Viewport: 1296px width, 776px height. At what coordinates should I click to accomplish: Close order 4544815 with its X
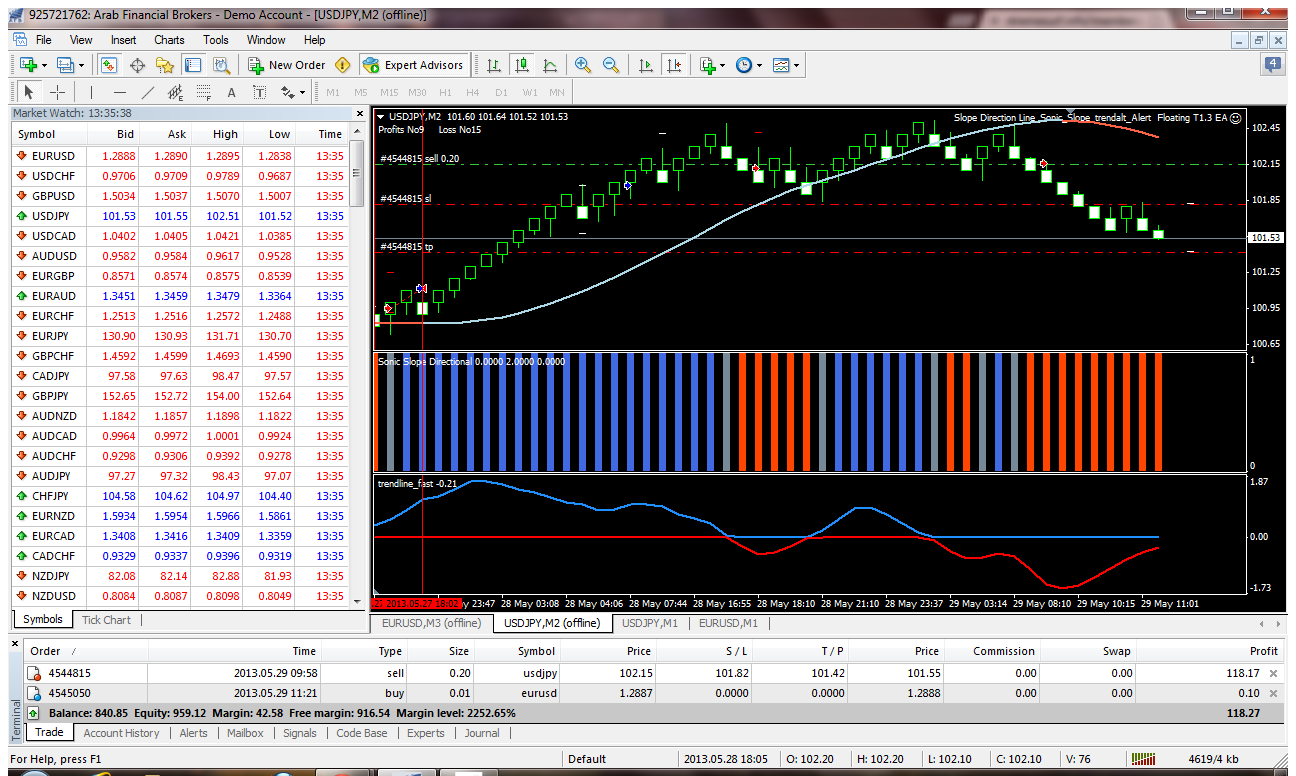[1273, 674]
